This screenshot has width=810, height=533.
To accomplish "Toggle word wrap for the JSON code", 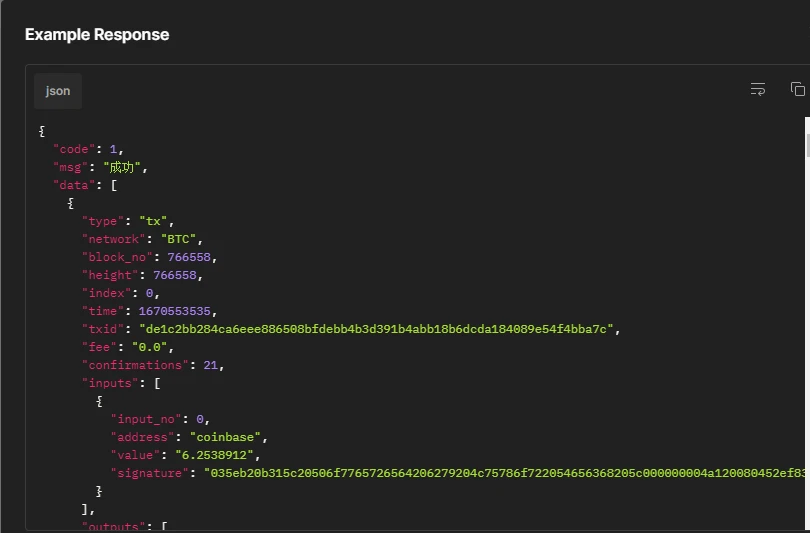I will coord(758,90).
